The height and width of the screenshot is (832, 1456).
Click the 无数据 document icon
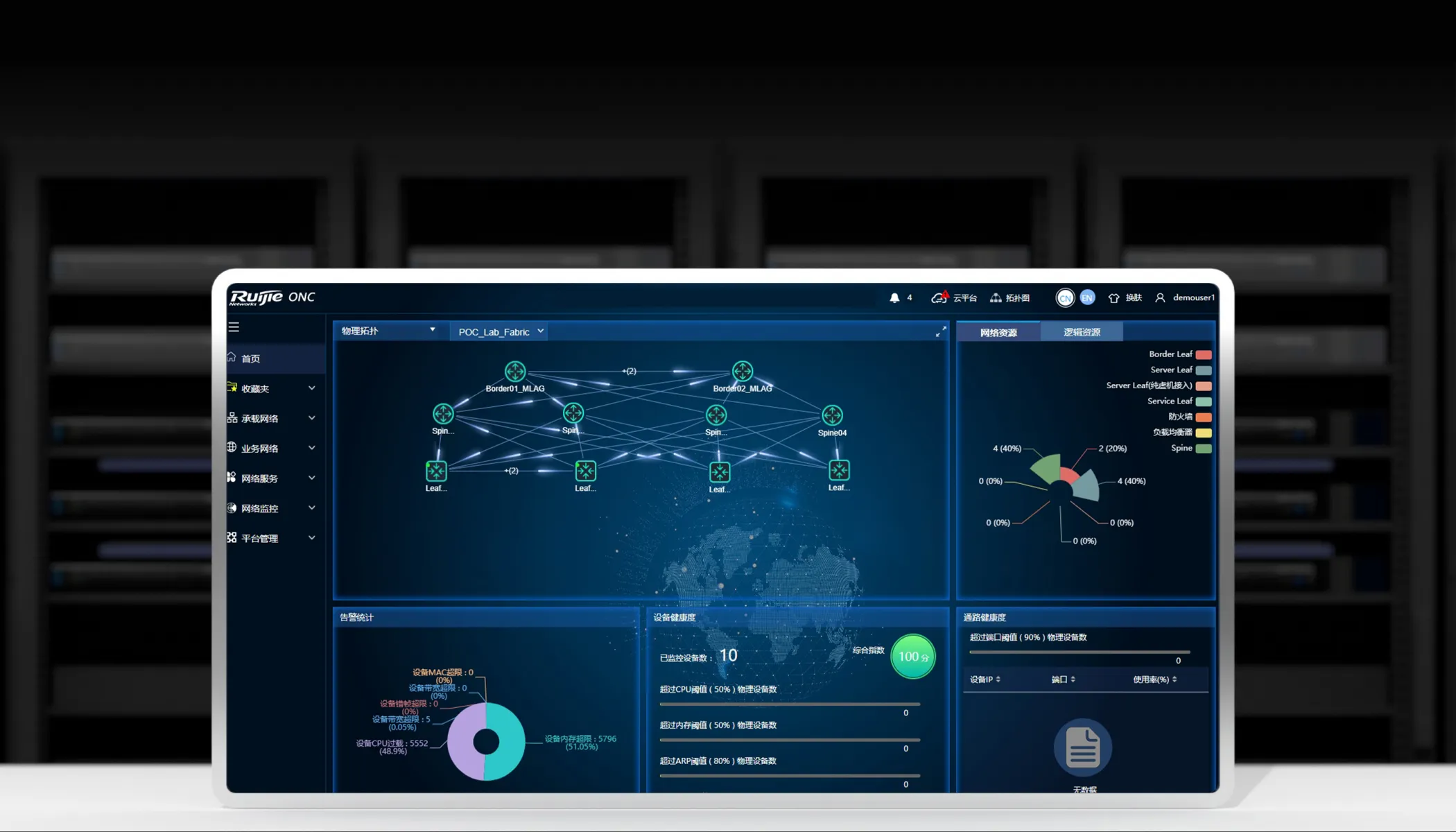point(1082,747)
